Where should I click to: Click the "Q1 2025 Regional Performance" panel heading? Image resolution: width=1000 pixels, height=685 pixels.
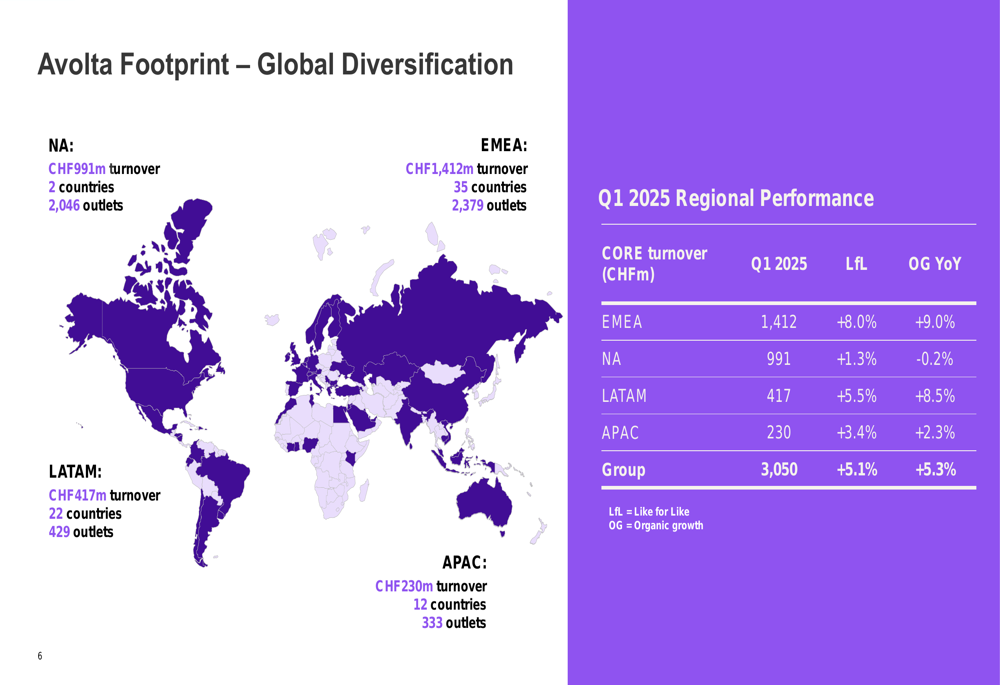(x=736, y=198)
